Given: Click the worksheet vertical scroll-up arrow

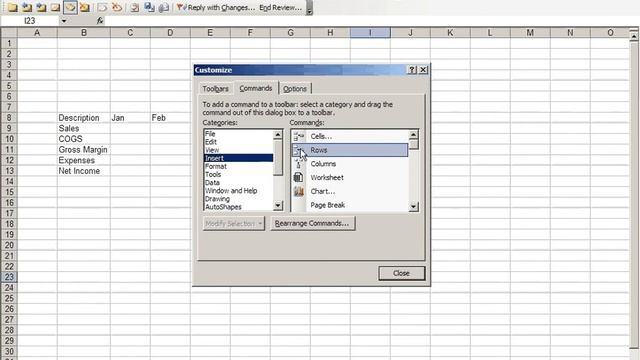Looking at the screenshot, I should pos(634,36).
